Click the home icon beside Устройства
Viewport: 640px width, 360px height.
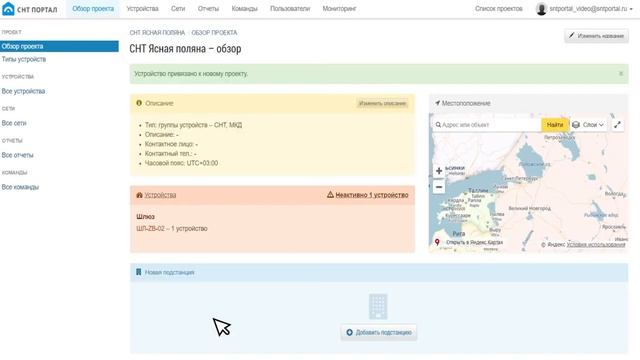[x=139, y=195]
